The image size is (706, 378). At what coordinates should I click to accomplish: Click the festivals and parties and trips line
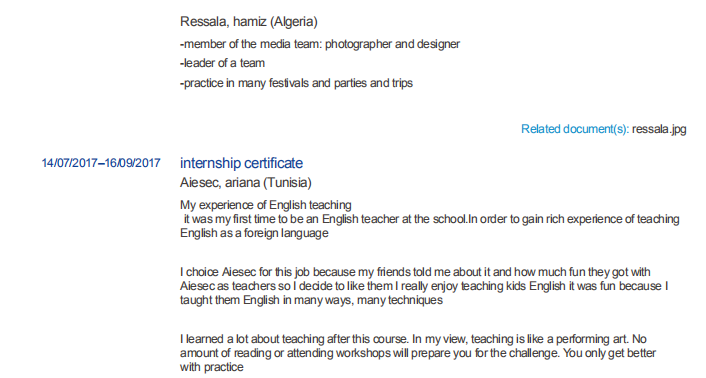tap(296, 83)
